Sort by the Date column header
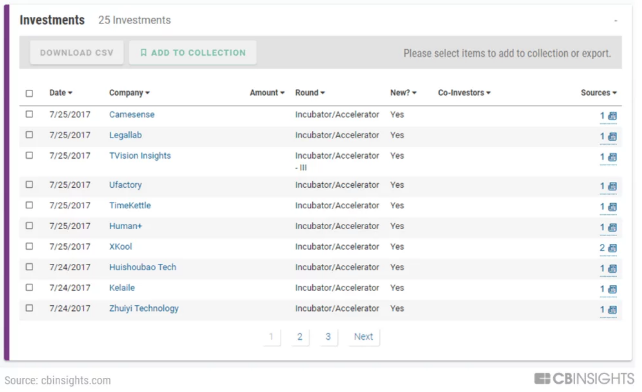Viewport: 642px width, 392px height. click(61, 93)
